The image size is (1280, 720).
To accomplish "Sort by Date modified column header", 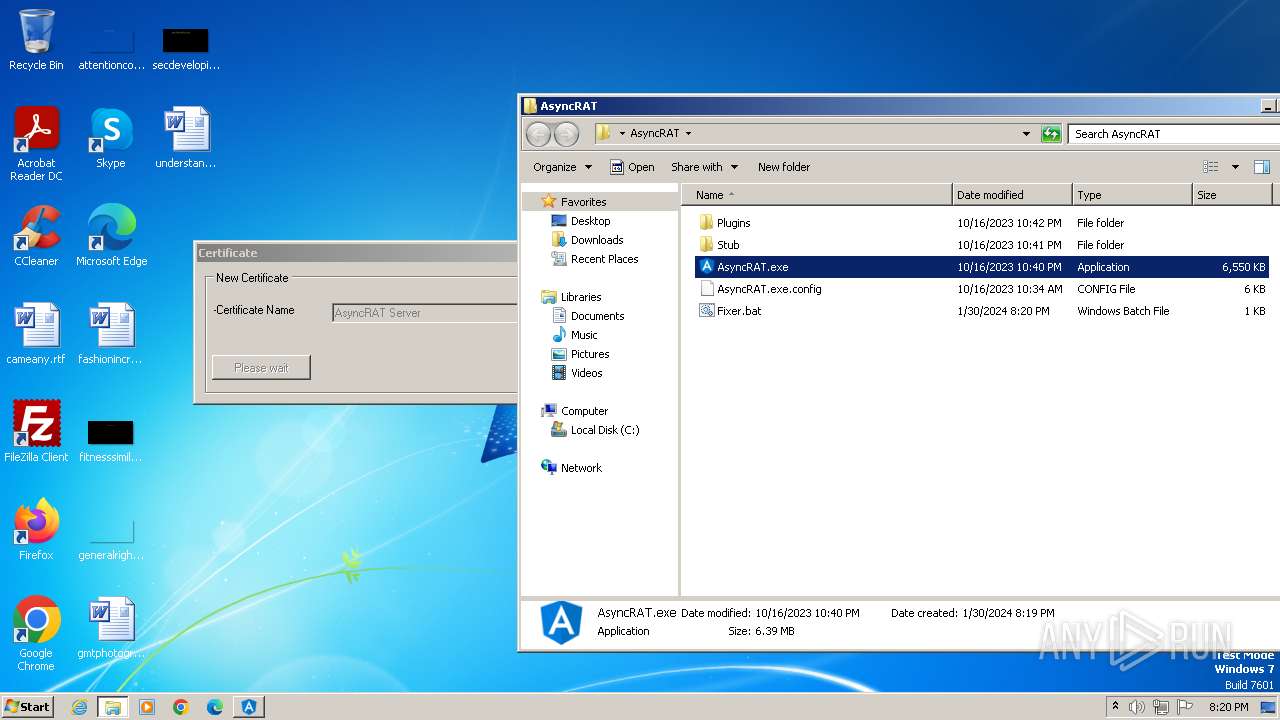I will (x=1012, y=195).
